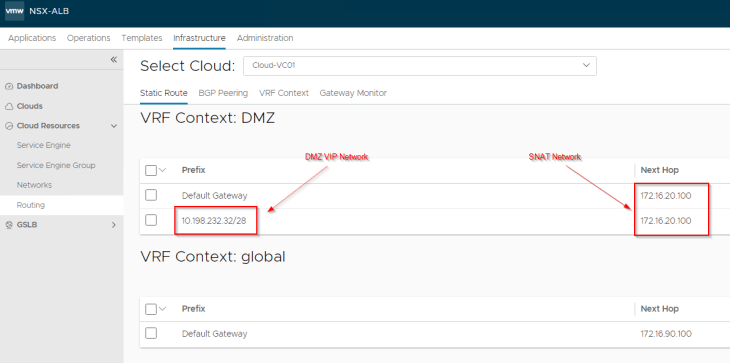Viewport: 730px width, 363px height.
Task: Click the Gateway Monitor tab
Action: point(353,93)
